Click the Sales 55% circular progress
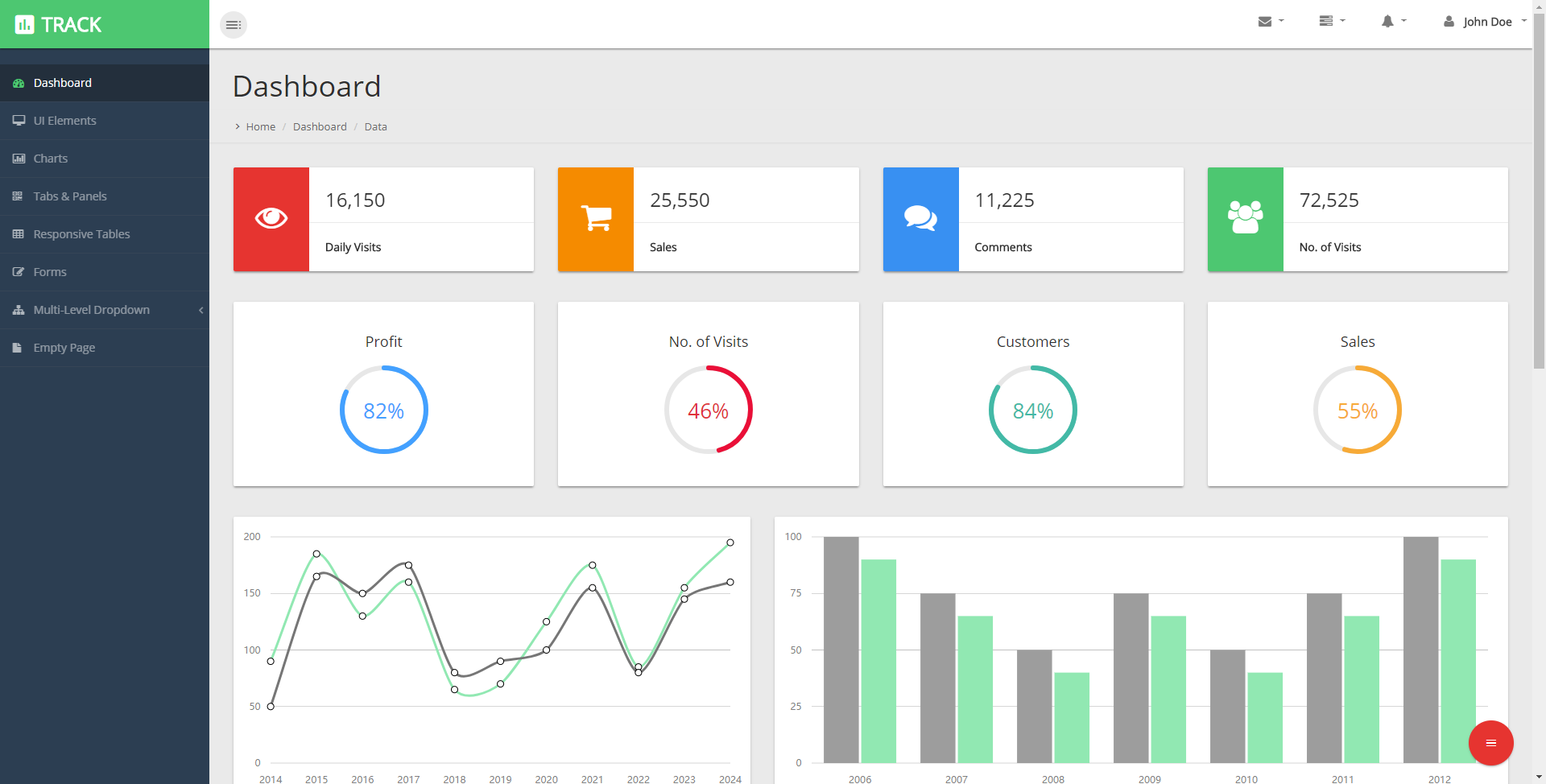 pos(1358,410)
